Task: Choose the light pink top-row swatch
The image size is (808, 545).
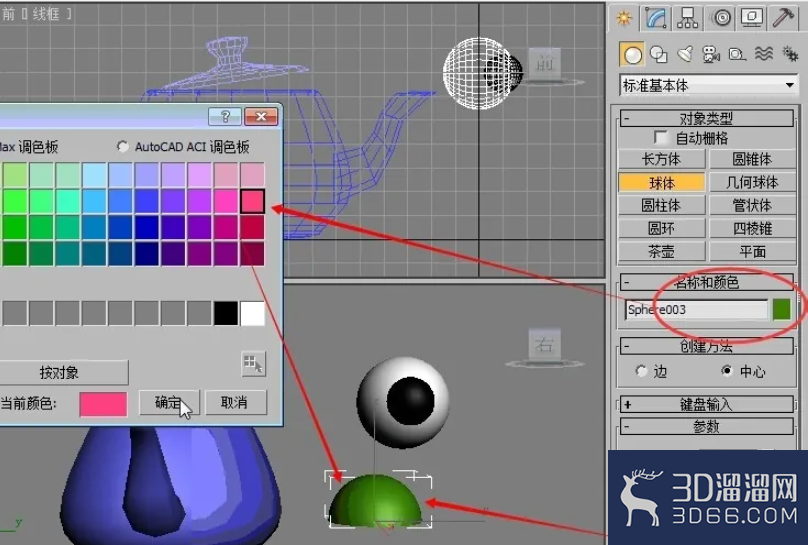Action: (x=252, y=175)
